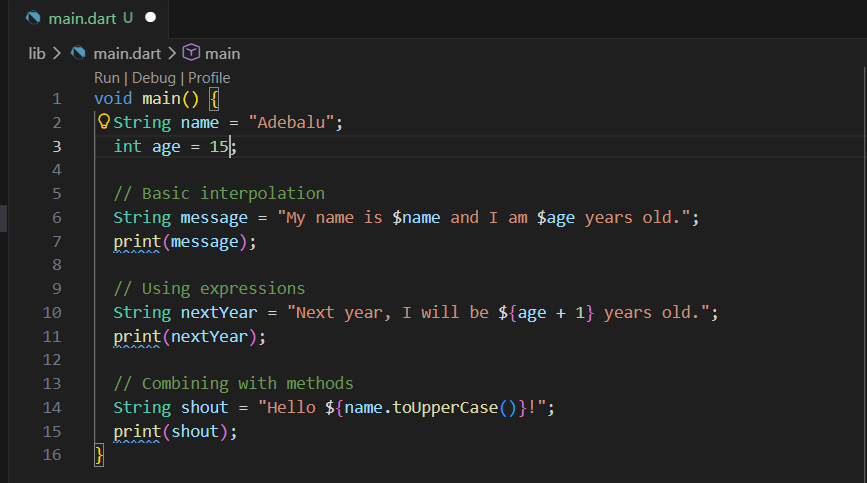Click the Profile code lens link
This screenshot has width=867, height=483.
(x=209, y=78)
